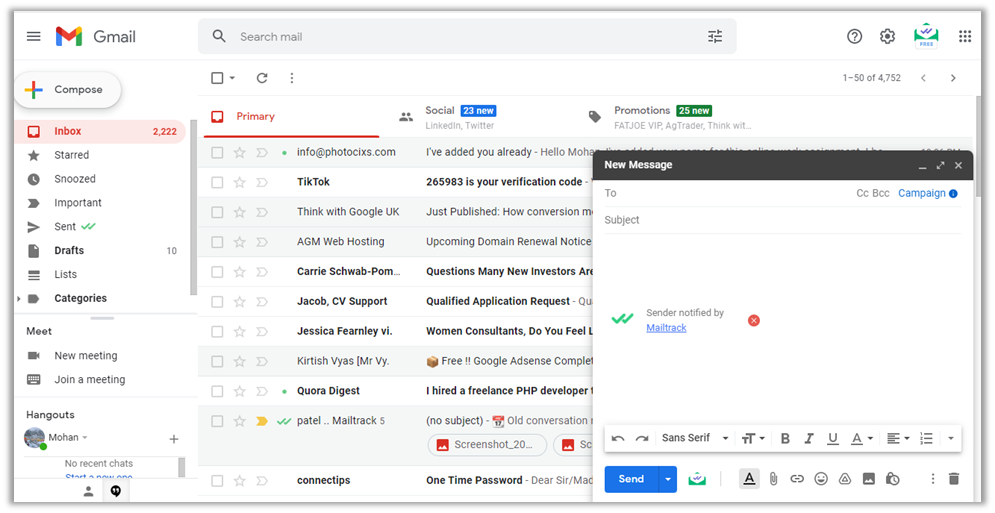The image size is (995, 513).
Task: Attach files with the paperclip icon
Action: tap(773, 479)
